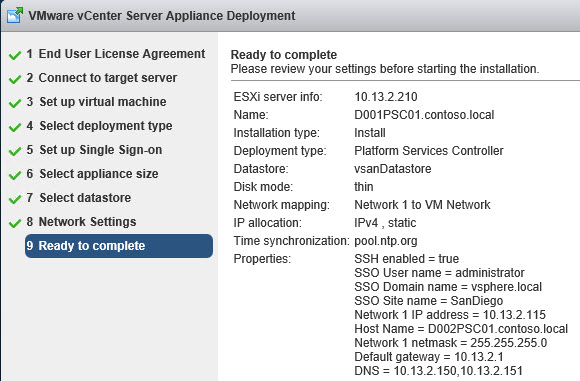The height and width of the screenshot is (381, 580).
Task: Click green checkmark beside Select appliance size
Action: pos(15,175)
